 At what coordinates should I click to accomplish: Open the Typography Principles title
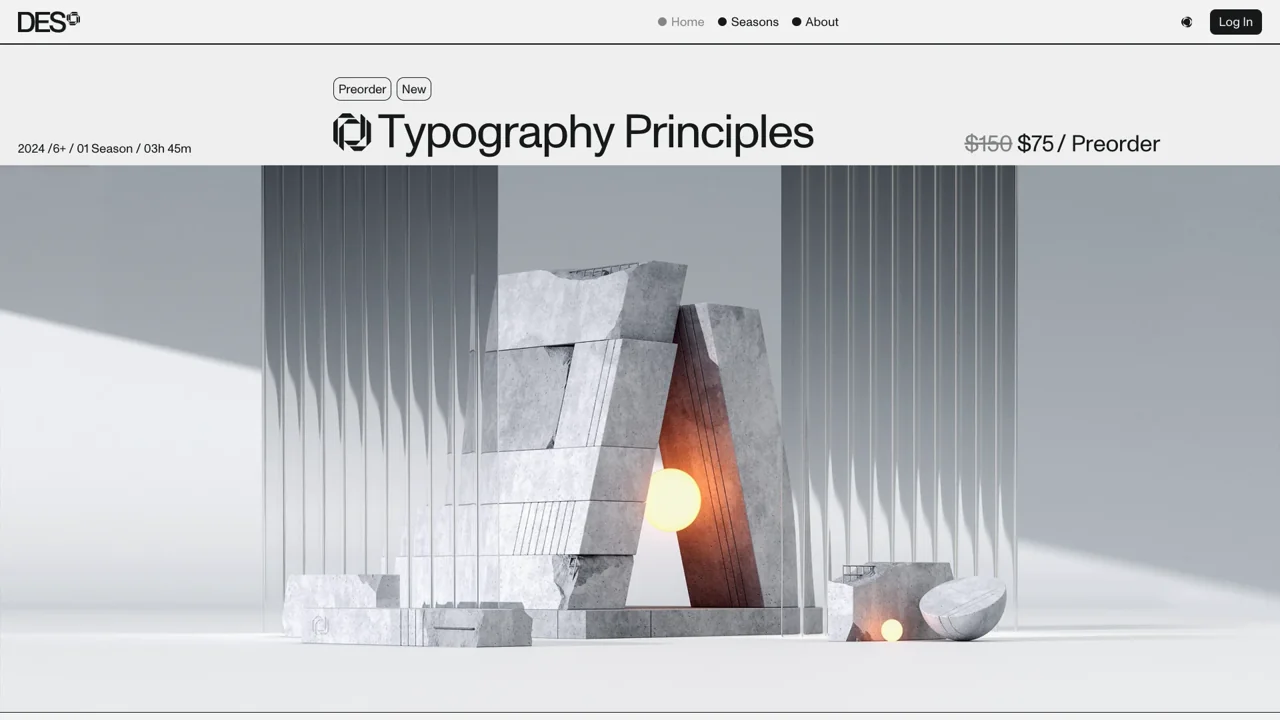click(x=595, y=133)
